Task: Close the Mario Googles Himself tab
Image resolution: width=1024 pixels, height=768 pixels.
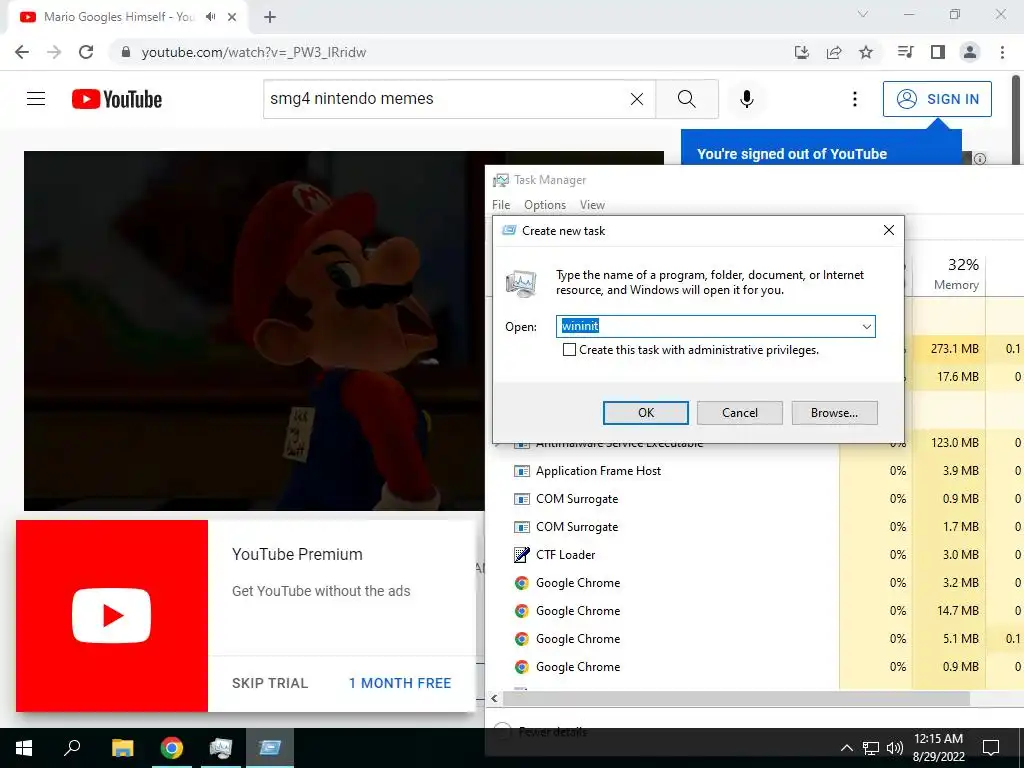Action: [x=232, y=17]
